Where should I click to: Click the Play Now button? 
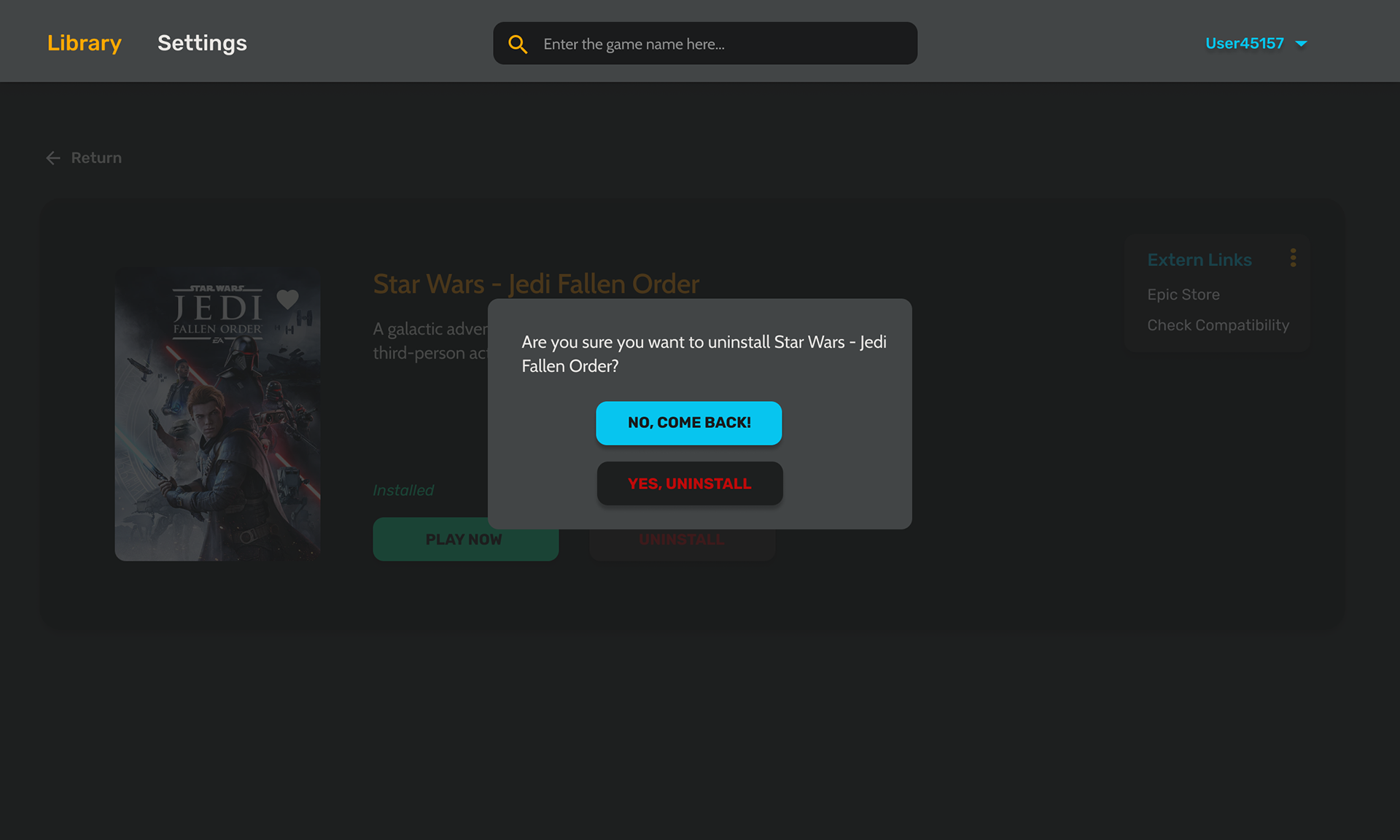[x=466, y=540]
